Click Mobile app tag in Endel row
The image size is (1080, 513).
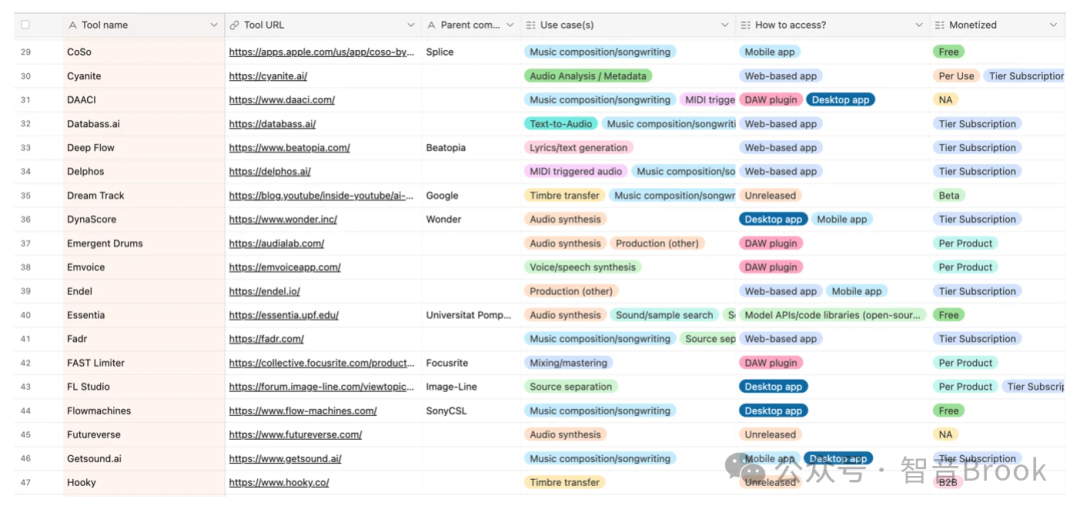[x=856, y=291]
